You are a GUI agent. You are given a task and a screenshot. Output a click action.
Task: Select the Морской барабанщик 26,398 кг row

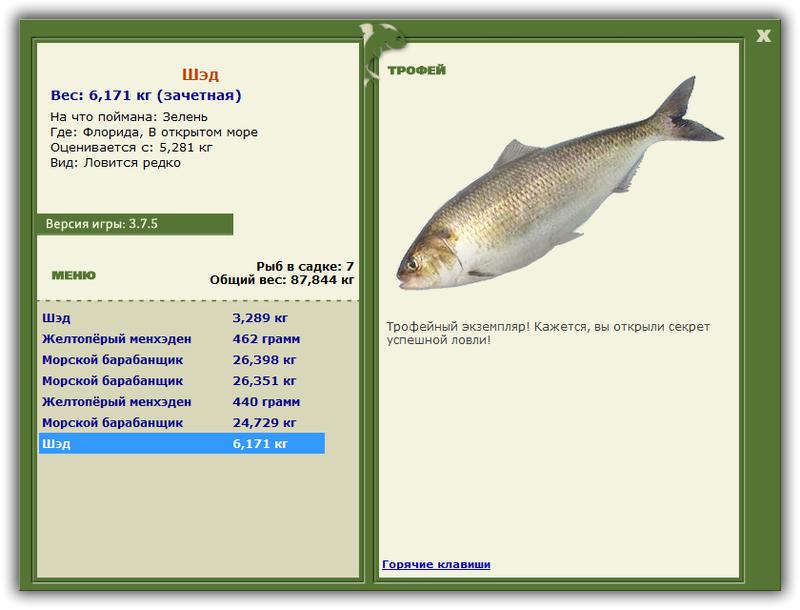(x=182, y=360)
